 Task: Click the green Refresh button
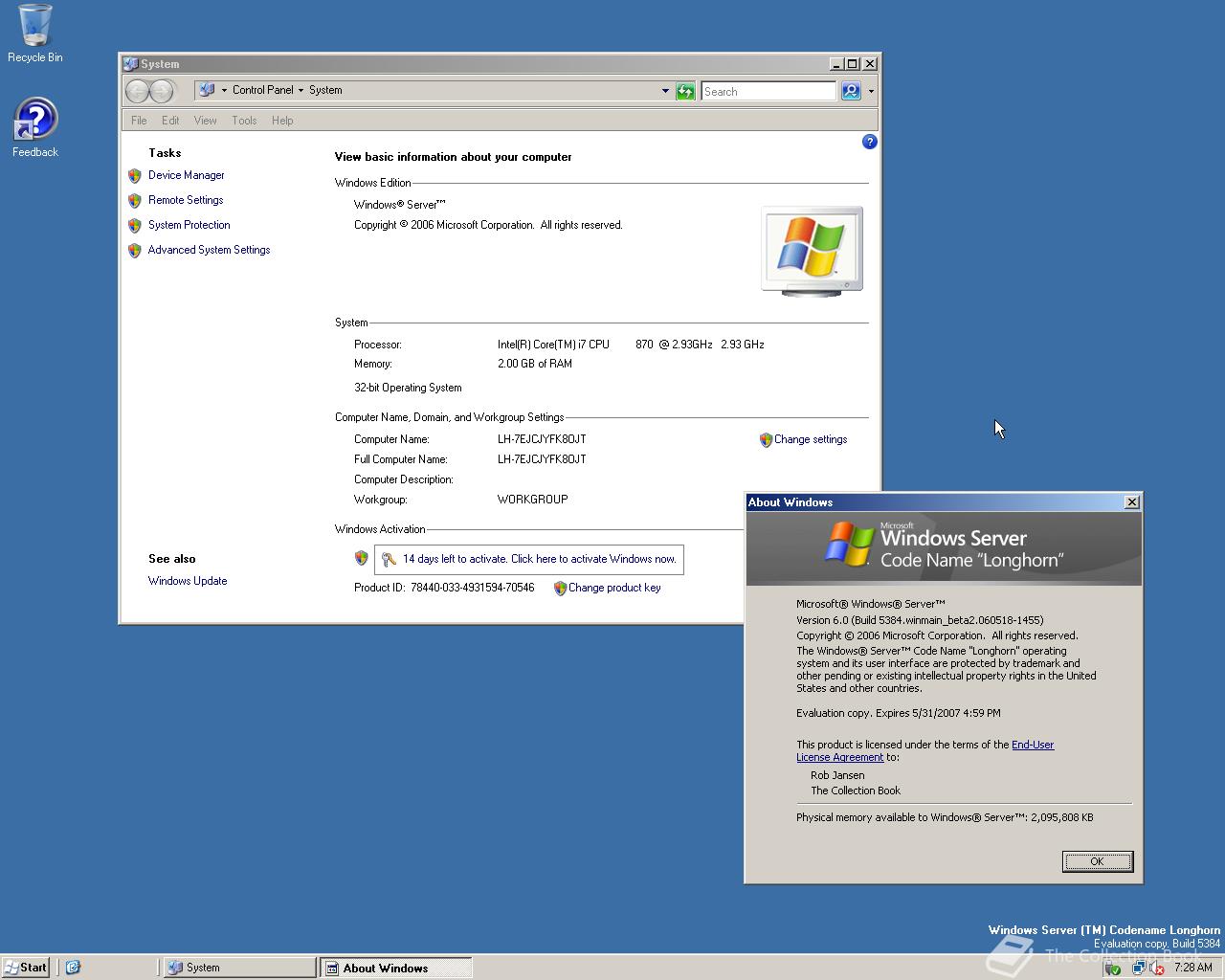click(x=685, y=91)
